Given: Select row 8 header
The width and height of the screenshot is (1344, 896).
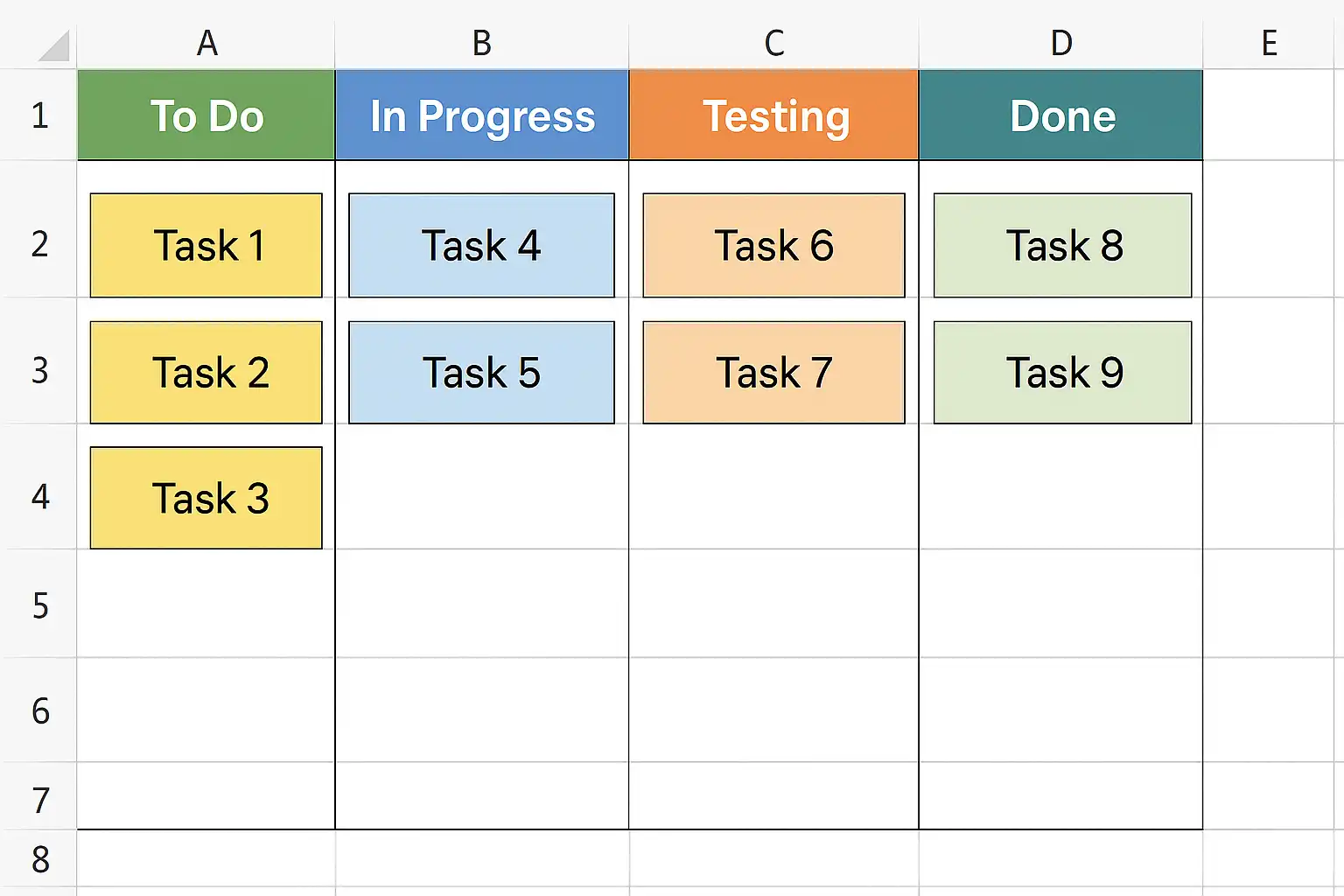Looking at the screenshot, I should [x=39, y=859].
